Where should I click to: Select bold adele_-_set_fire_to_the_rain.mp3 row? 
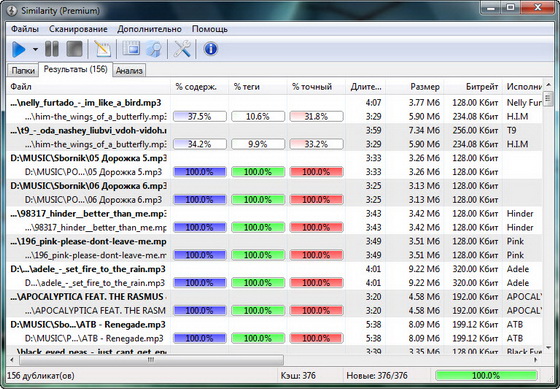[x=274, y=269]
